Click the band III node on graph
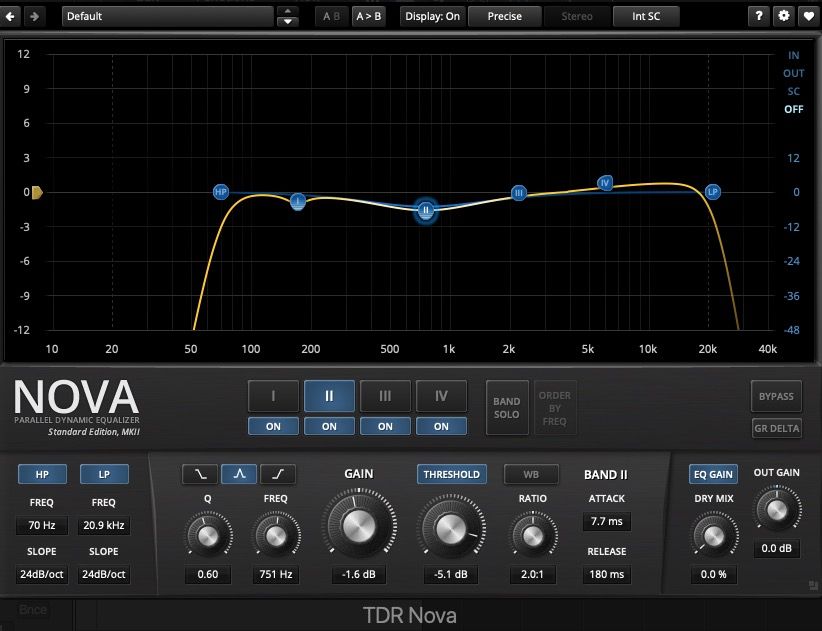The width and height of the screenshot is (822, 631). (x=519, y=193)
